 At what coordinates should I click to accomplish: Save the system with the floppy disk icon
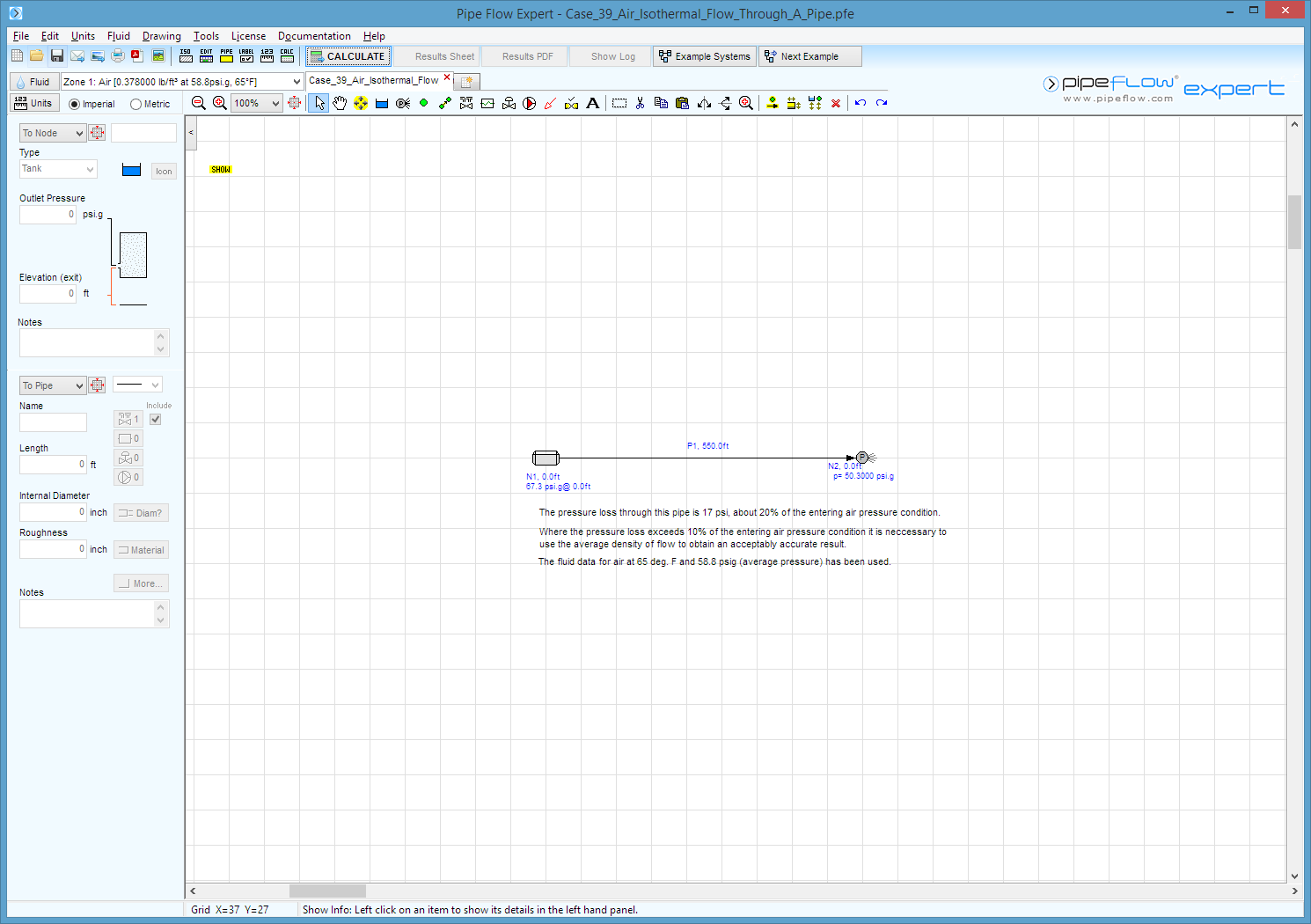click(x=57, y=56)
